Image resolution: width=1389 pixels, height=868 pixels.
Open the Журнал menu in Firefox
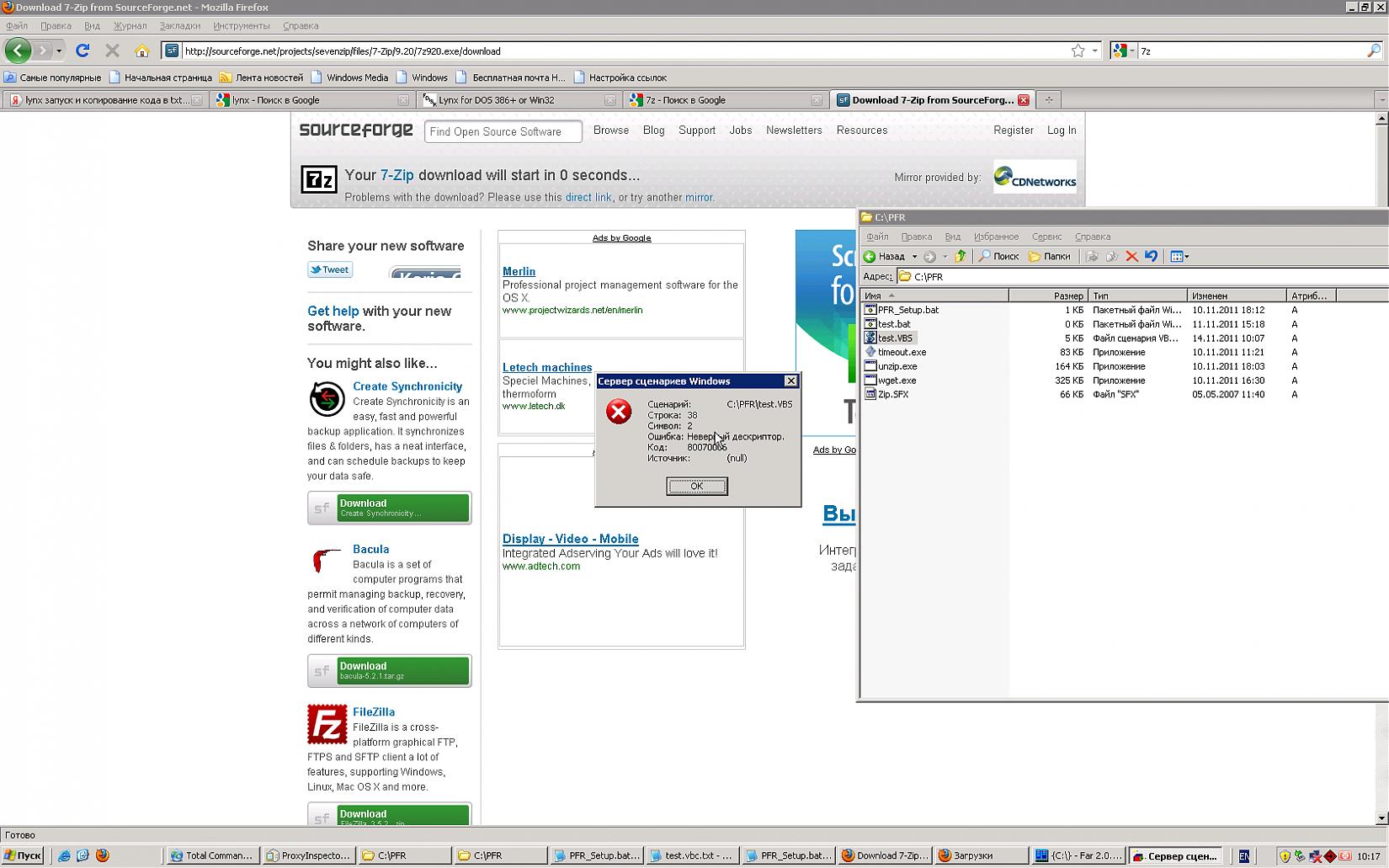point(130,26)
